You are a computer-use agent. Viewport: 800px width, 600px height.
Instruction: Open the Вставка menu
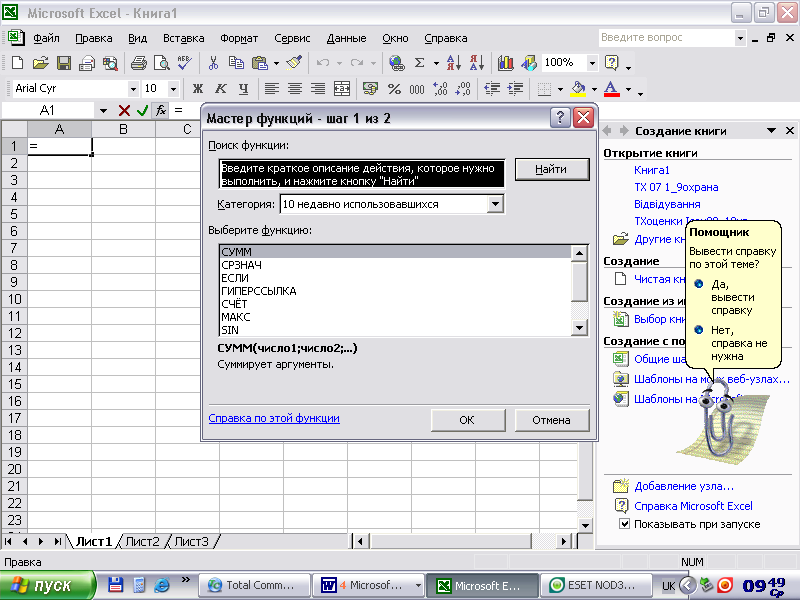click(x=184, y=38)
